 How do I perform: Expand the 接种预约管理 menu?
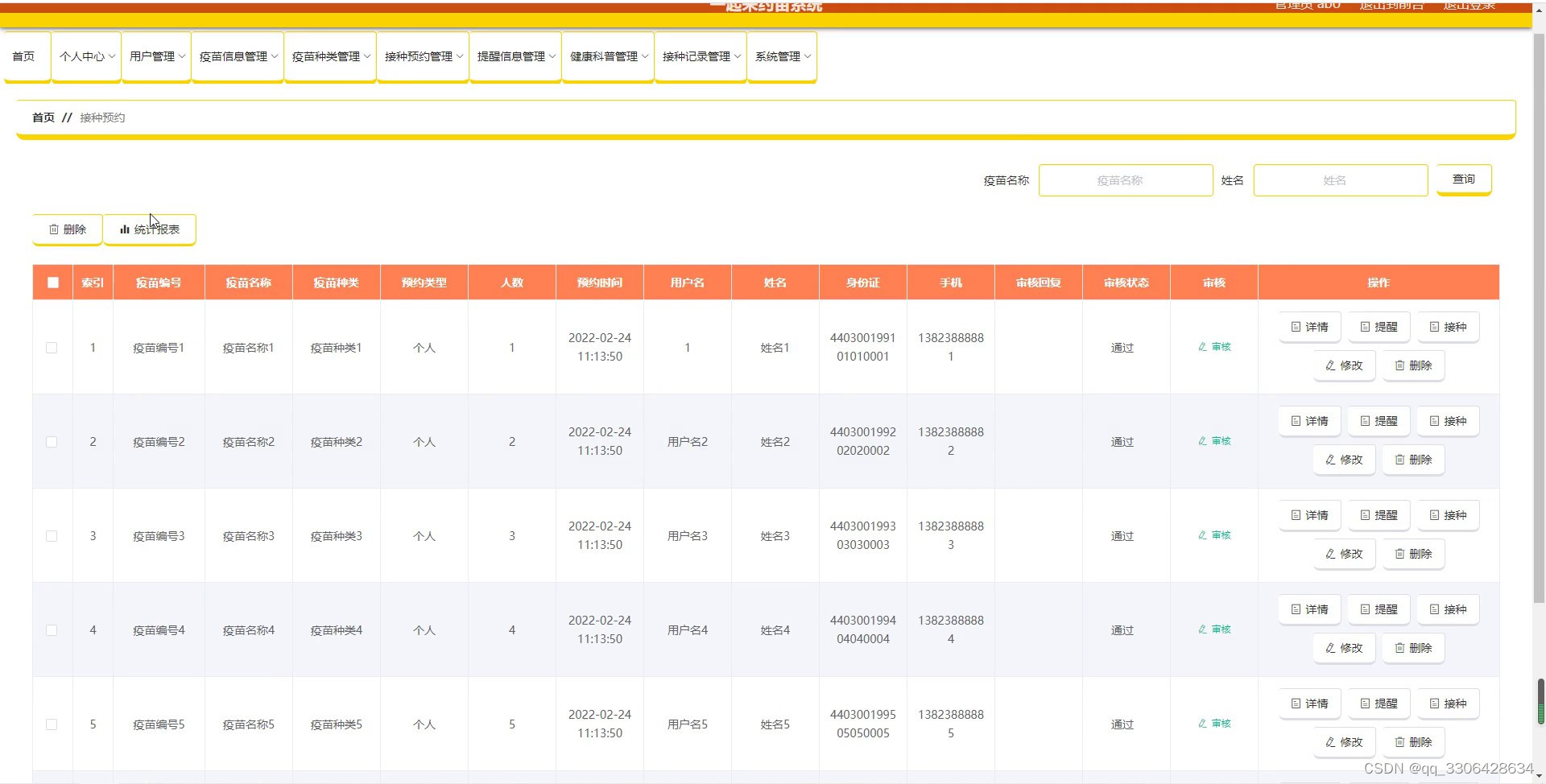(424, 56)
